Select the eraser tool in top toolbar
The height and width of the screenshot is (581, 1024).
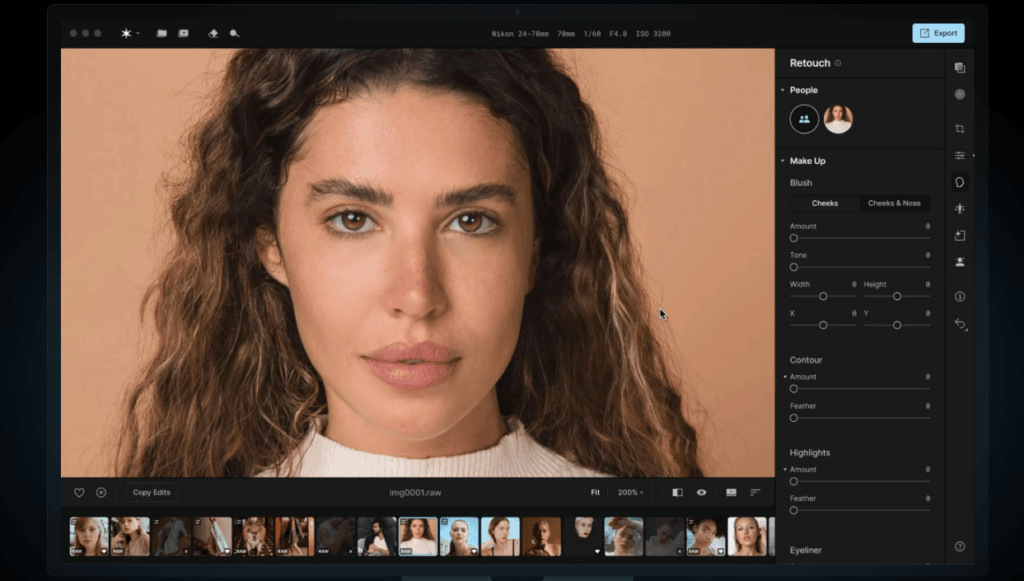(x=213, y=33)
